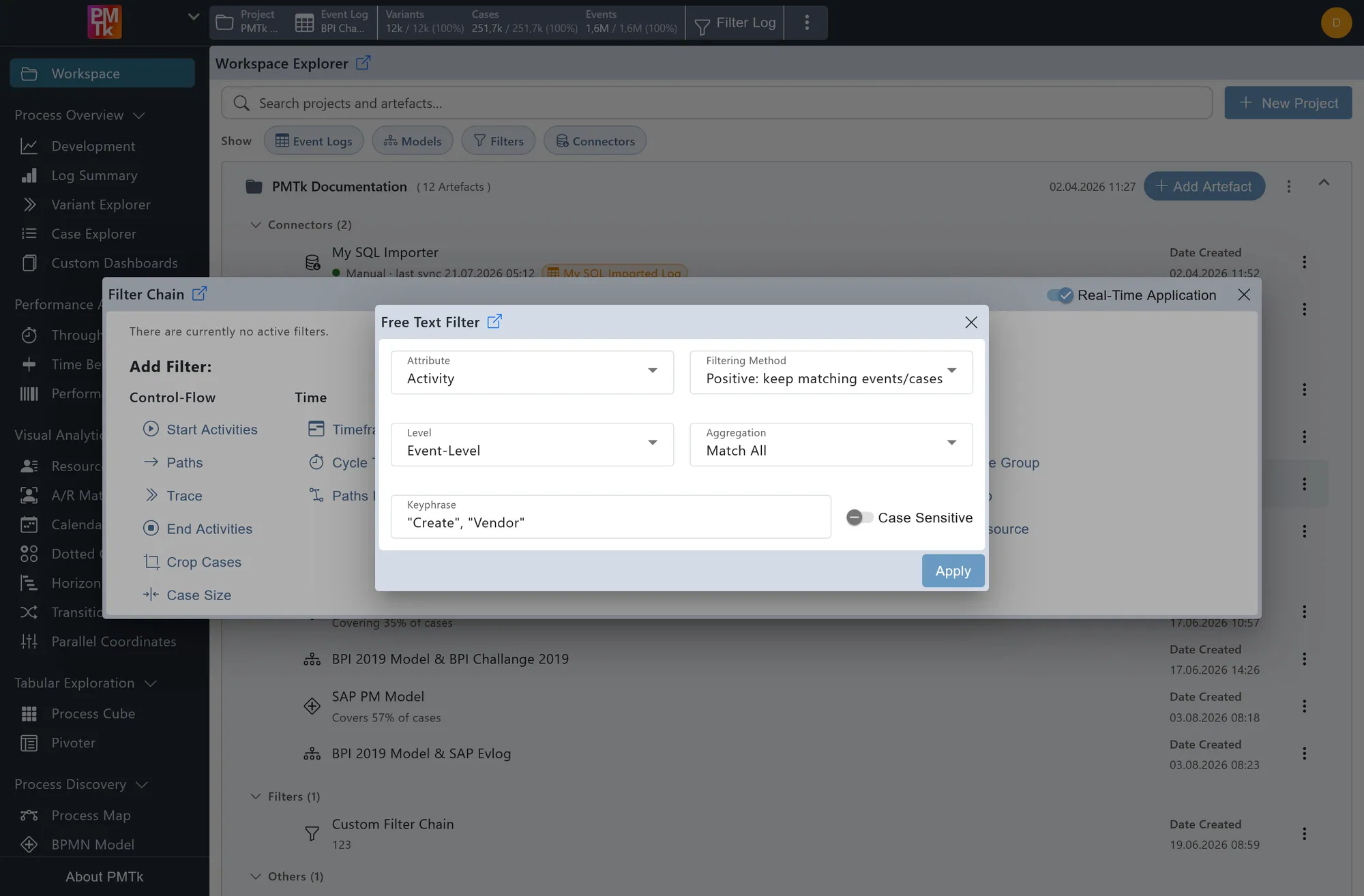Open the Attribute dropdown

pos(533,372)
